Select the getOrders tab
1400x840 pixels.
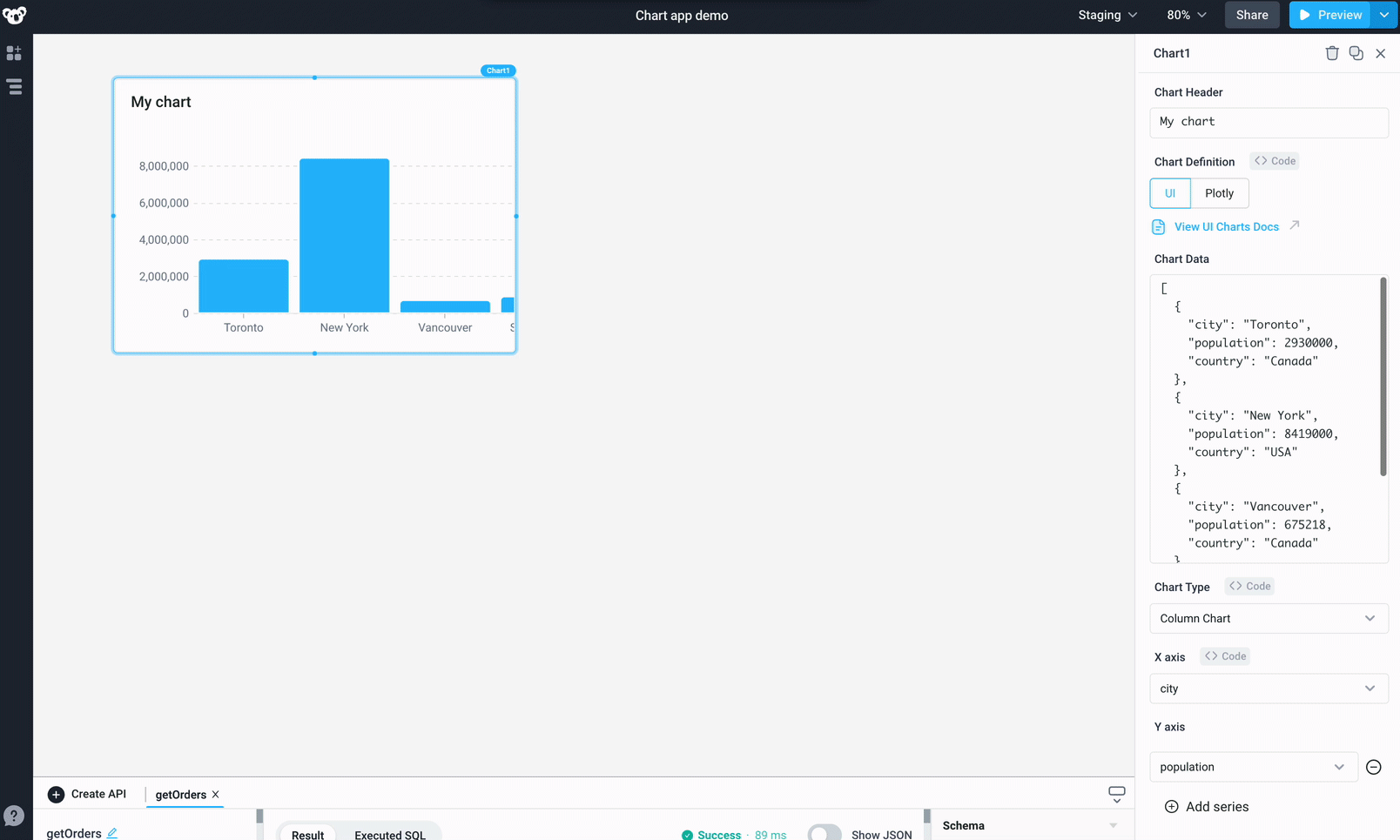coord(180,795)
